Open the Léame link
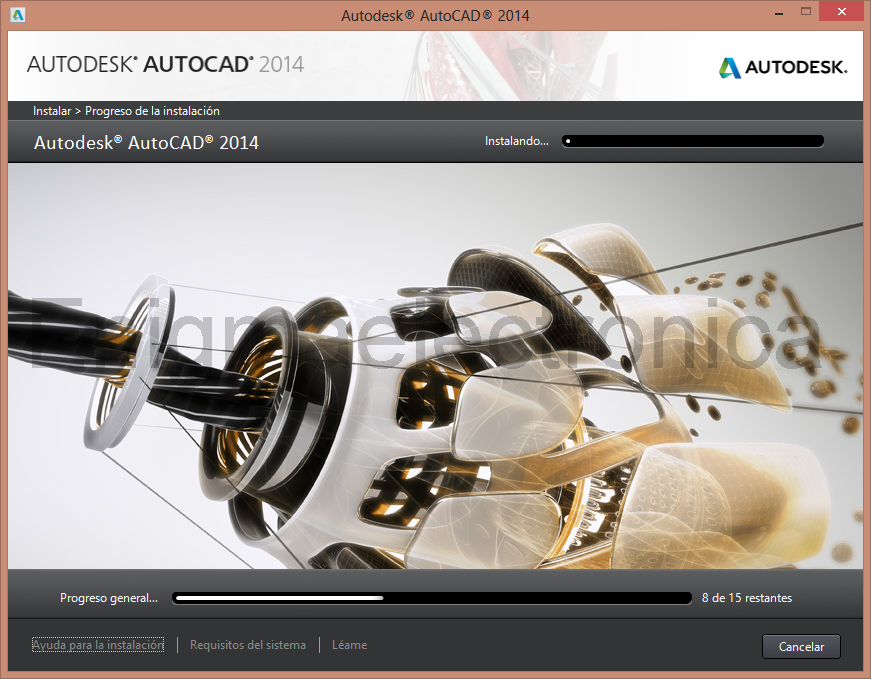Screen dimensions: 871x679 tap(349, 645)
